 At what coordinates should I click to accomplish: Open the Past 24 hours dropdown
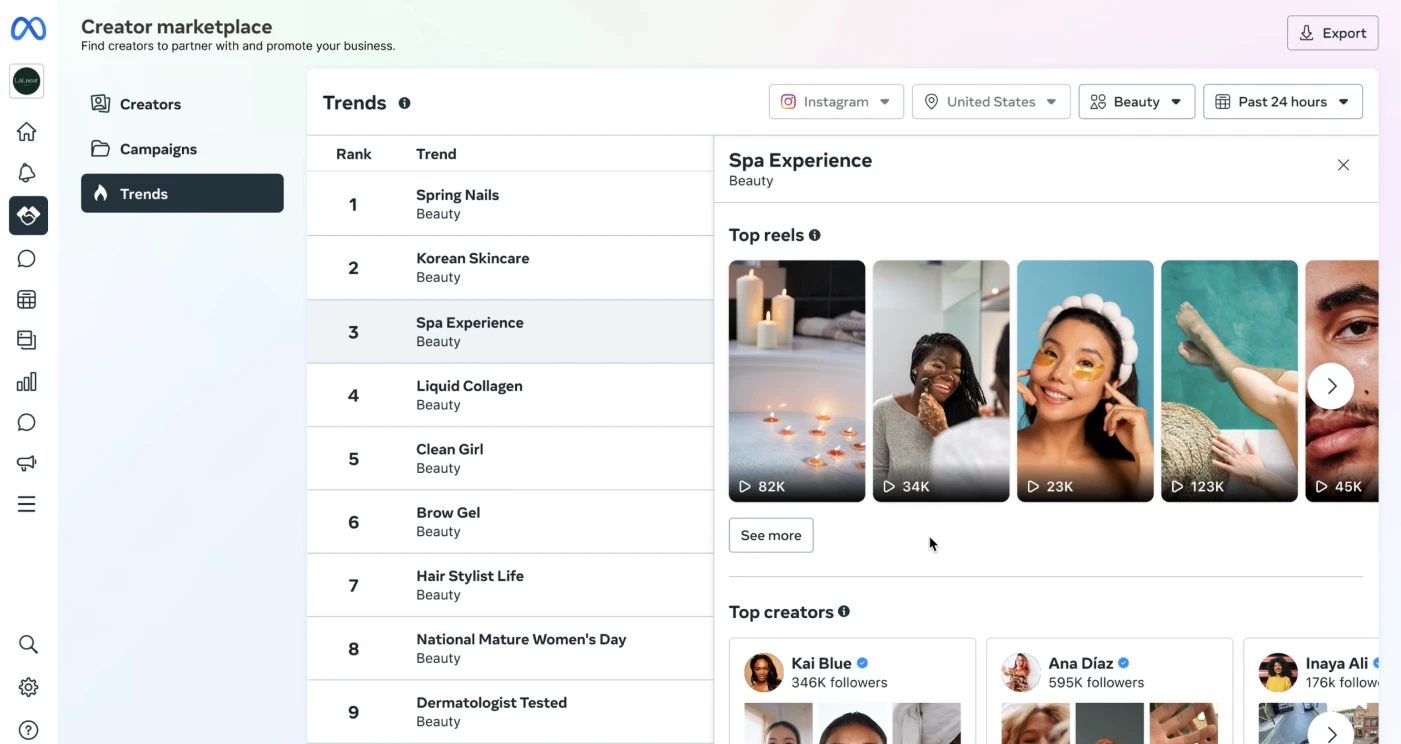[x=1282, y=102]
